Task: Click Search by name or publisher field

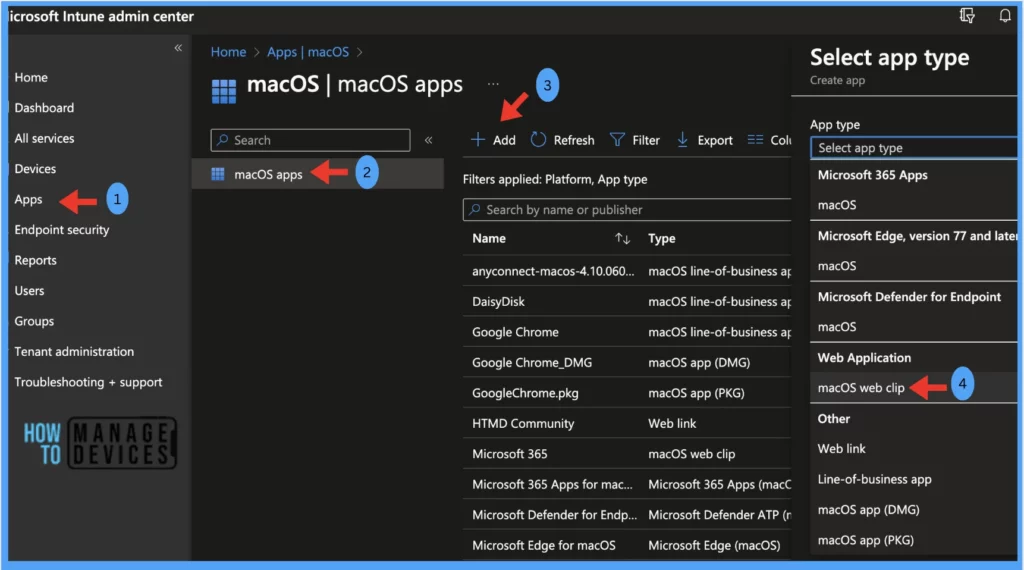Action: tap(627, 210)
